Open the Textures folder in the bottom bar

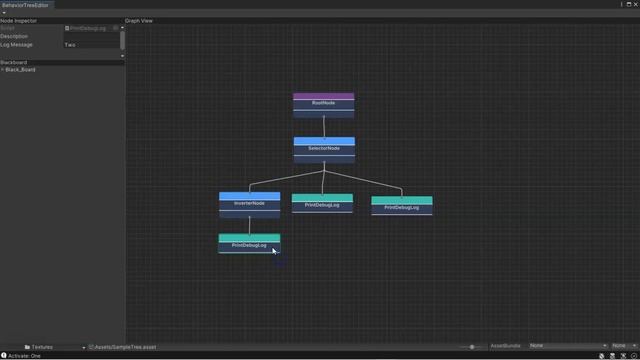pos(39,347)
